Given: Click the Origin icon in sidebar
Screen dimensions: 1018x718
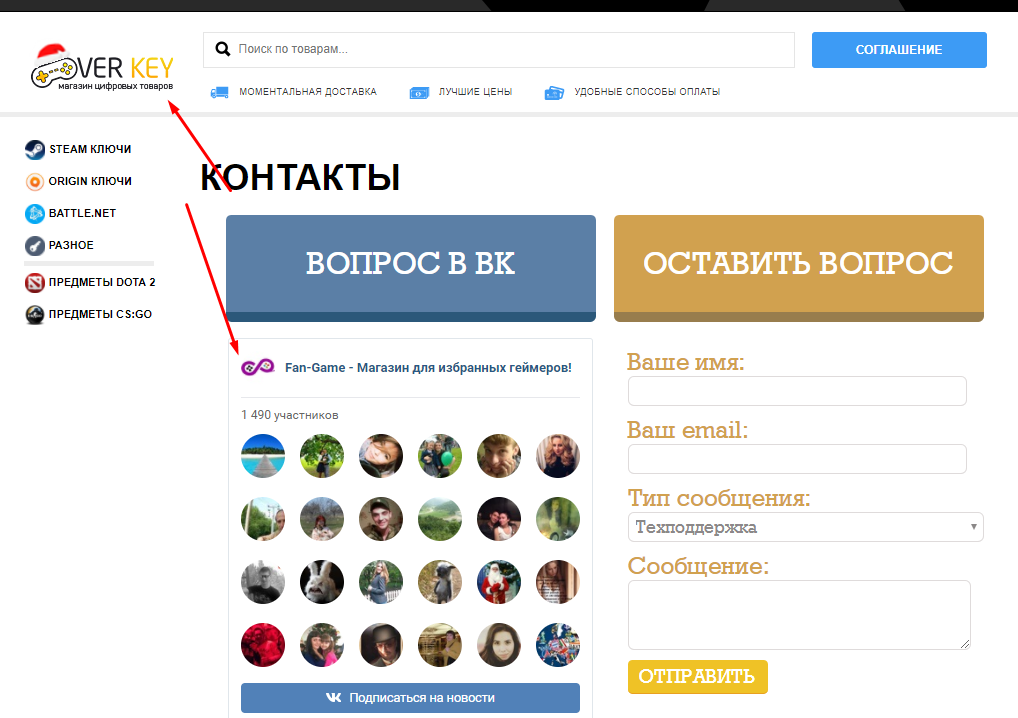Looking at the screenshot, I should [x=35, y=182].
